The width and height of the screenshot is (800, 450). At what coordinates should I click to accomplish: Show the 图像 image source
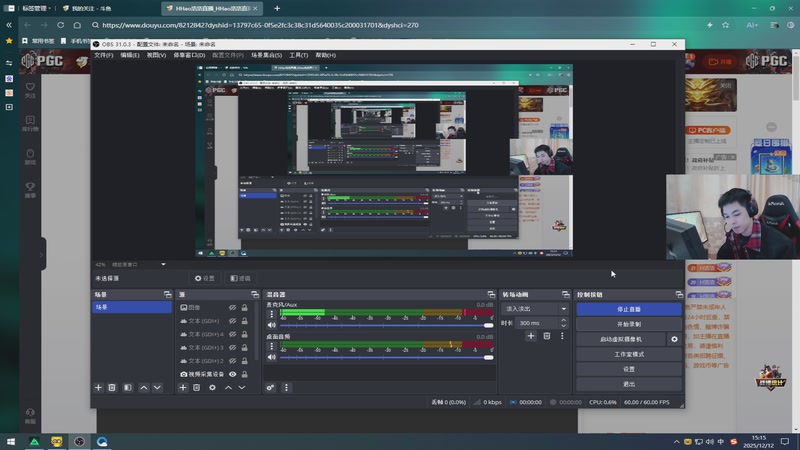click(233, 308)
